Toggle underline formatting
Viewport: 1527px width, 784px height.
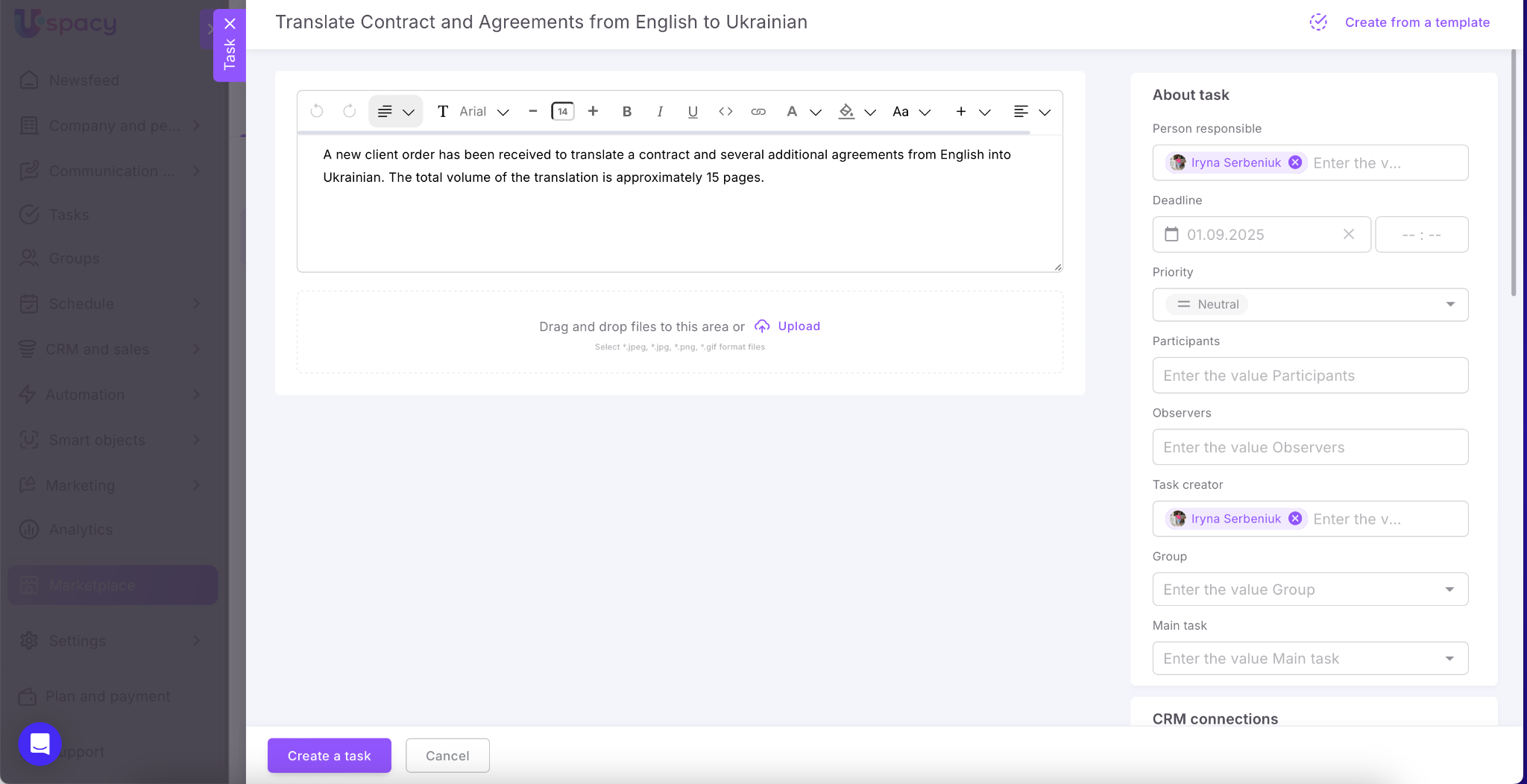[x=692, y=112]
